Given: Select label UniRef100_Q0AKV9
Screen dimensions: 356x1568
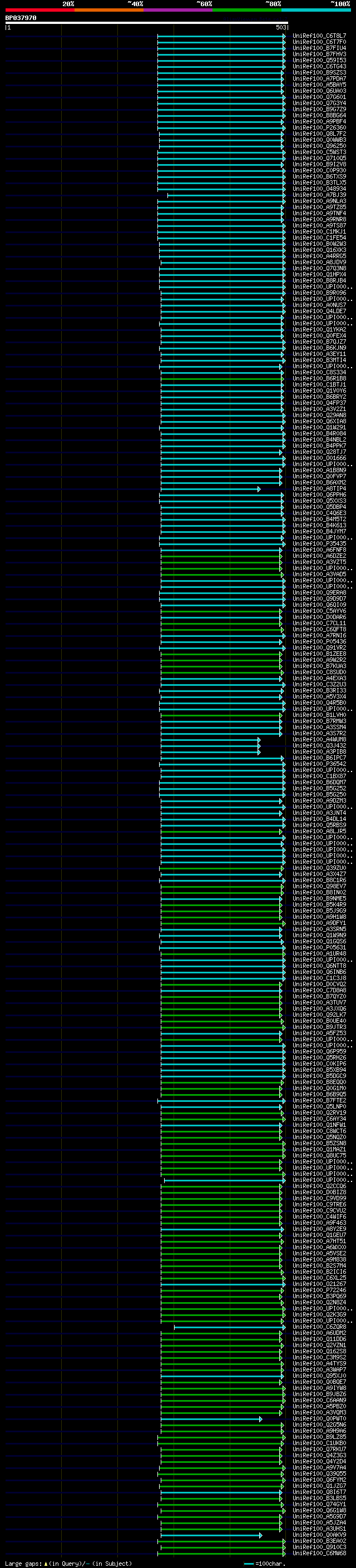Looking at the screenshot, I should click(x=319, y=1535).
